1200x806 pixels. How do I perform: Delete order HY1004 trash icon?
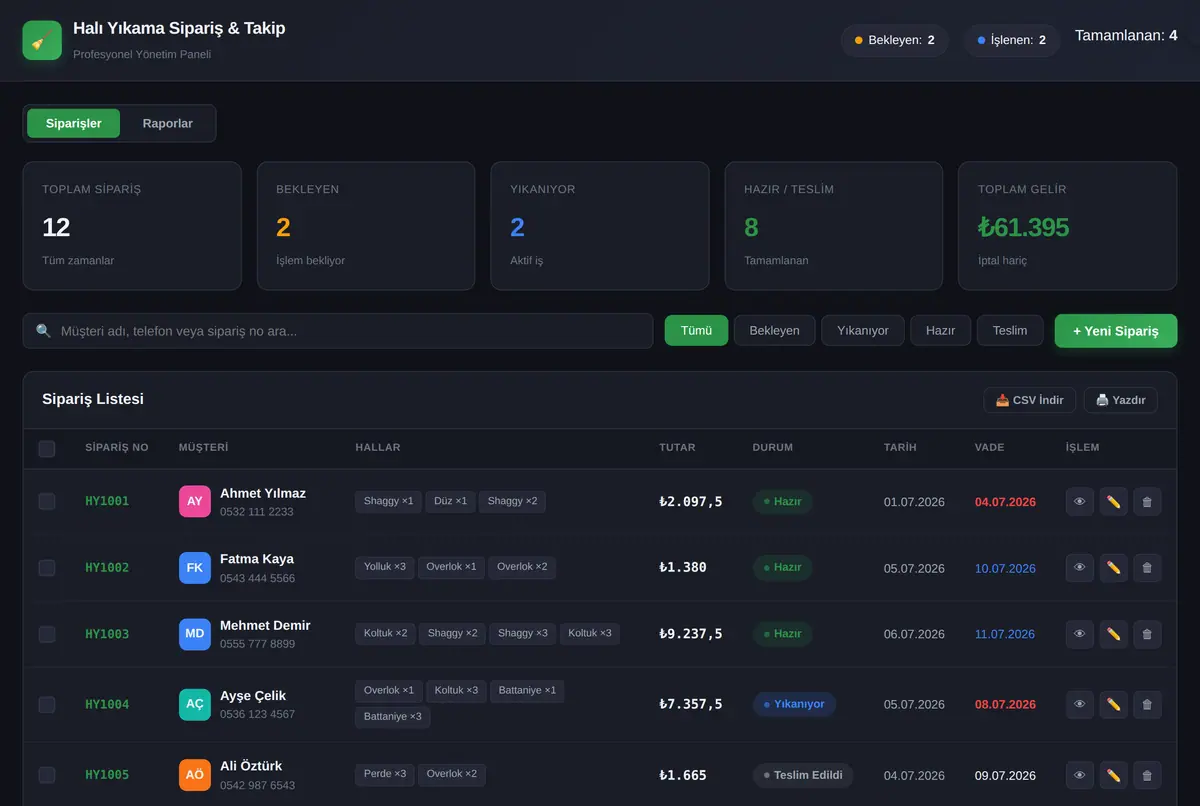click(x=1147, y=704)
